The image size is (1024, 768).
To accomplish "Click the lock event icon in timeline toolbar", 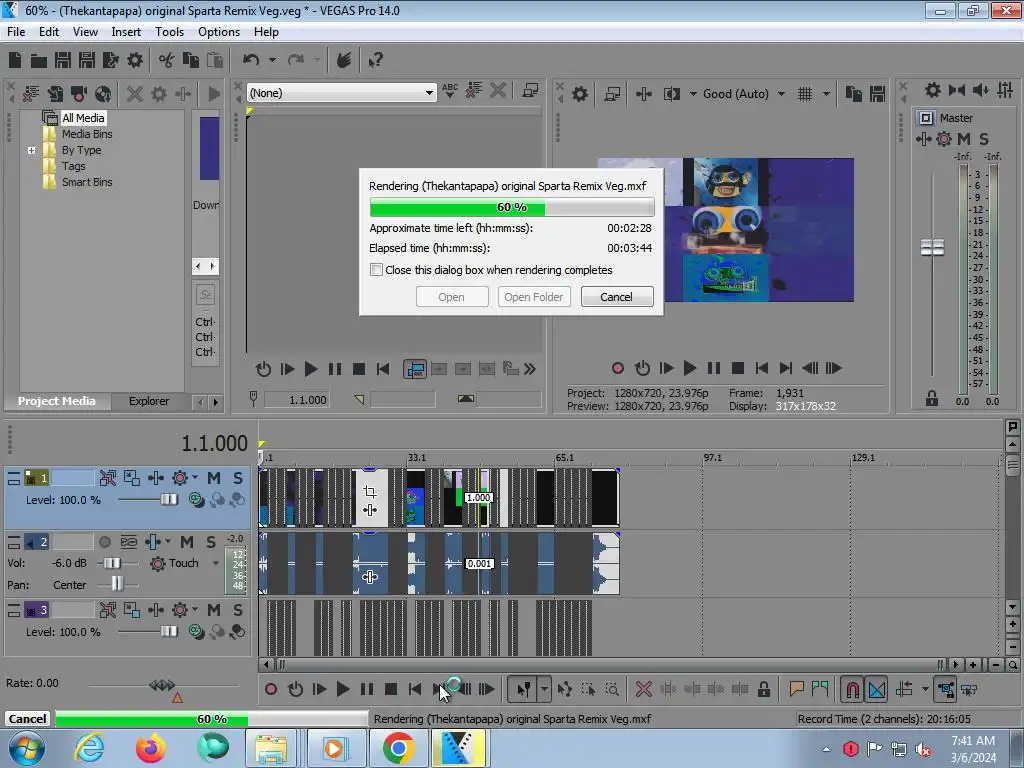I will point(763,689).
